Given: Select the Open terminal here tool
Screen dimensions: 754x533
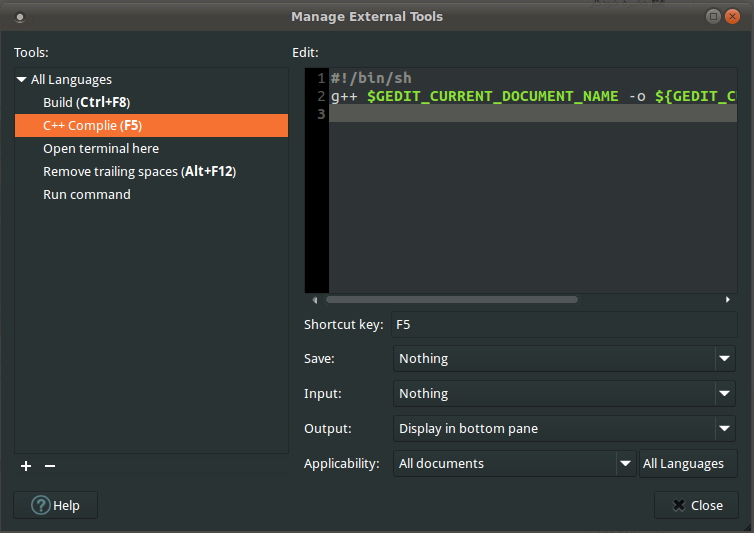Looking at the screenshot, I should 151,149.
